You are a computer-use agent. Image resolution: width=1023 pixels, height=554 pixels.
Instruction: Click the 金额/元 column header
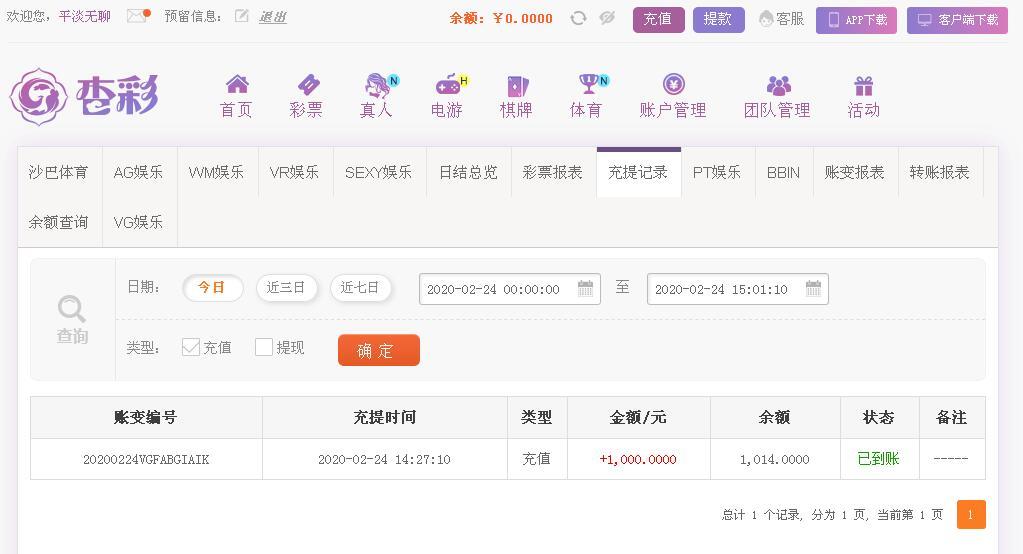639,418
